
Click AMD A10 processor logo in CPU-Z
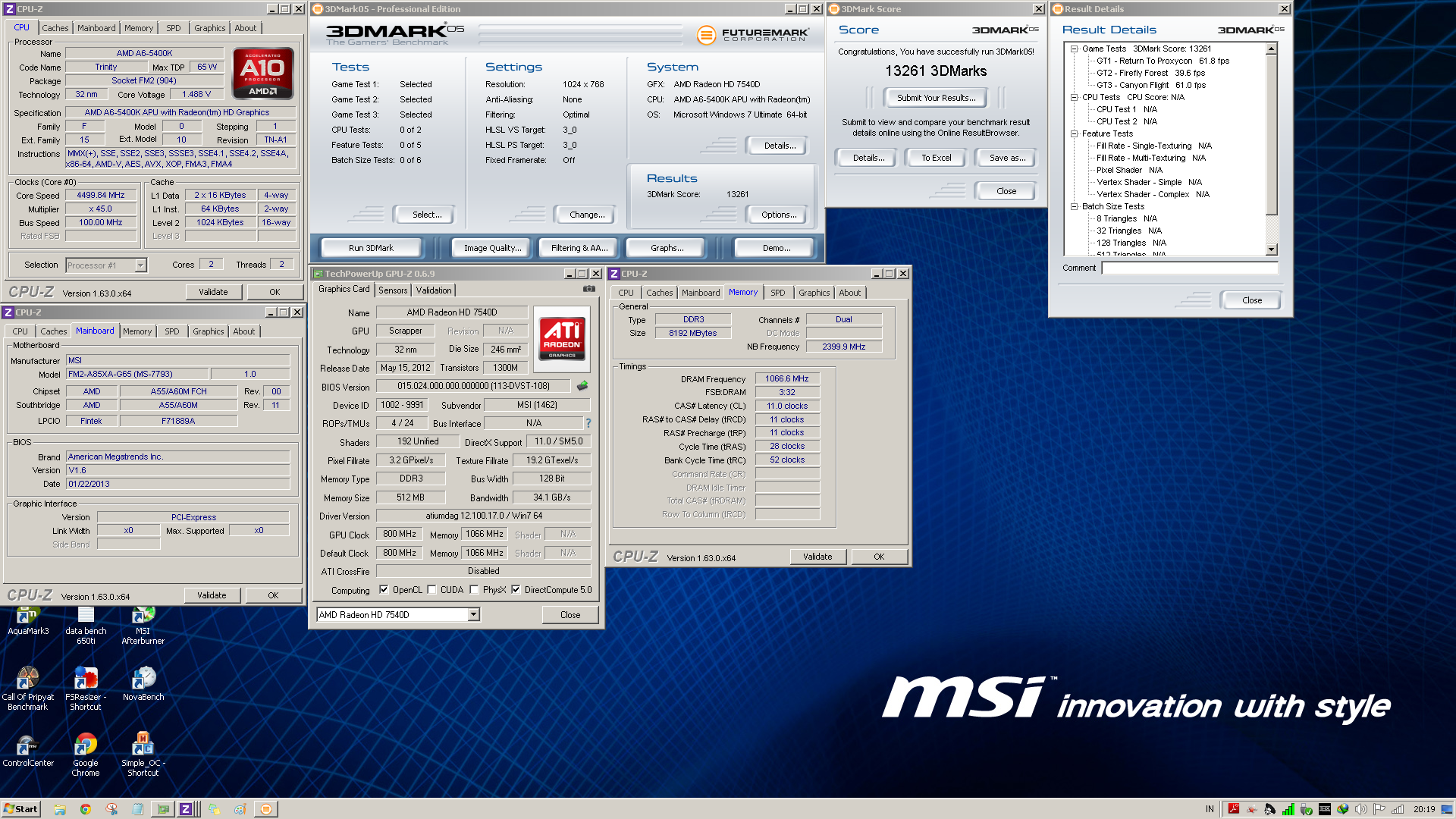(263, 73)
